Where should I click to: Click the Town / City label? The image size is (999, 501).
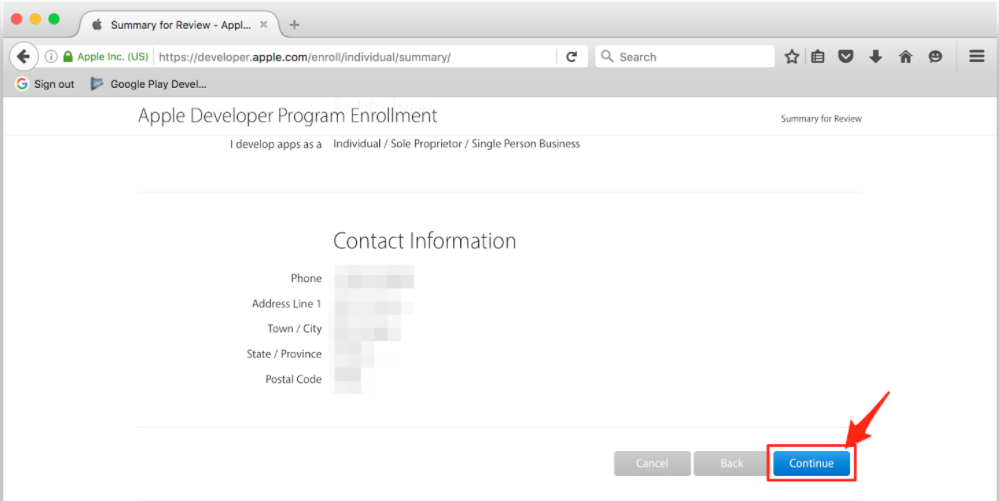pos(294,329)
